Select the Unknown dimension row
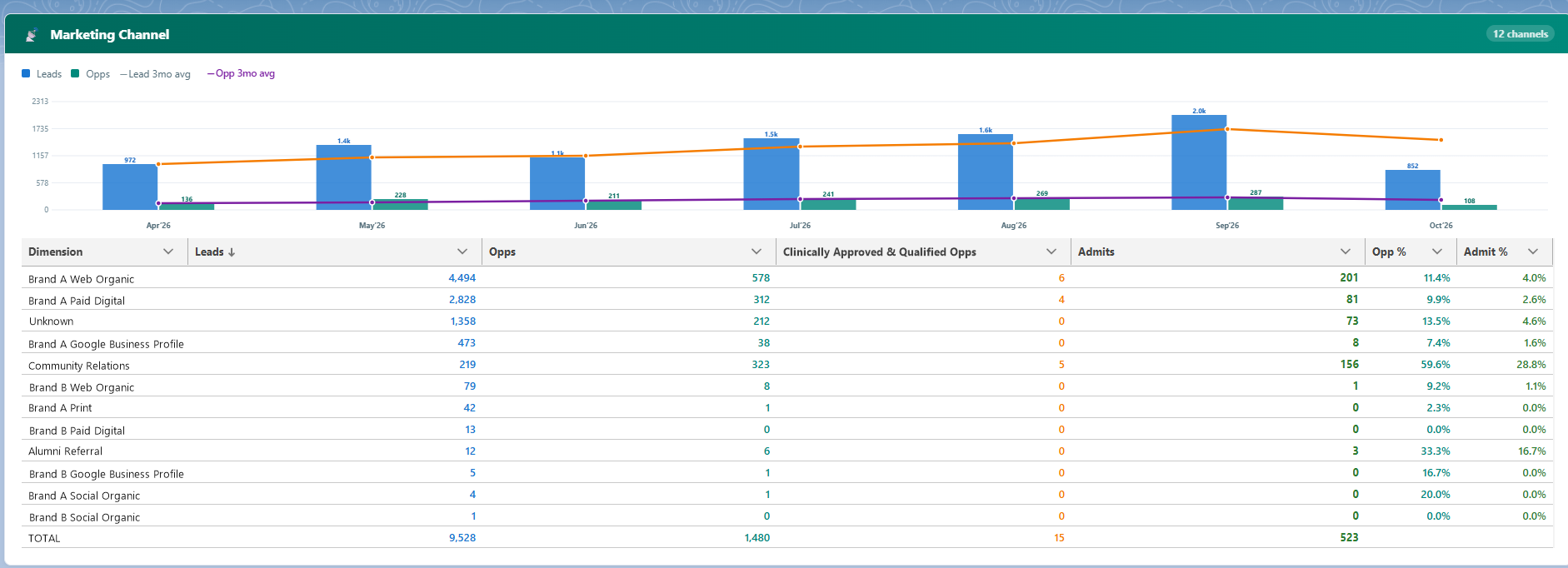The height and width of the screenshot is (568, 1568). pyautogui.click(x=787, y=321)
